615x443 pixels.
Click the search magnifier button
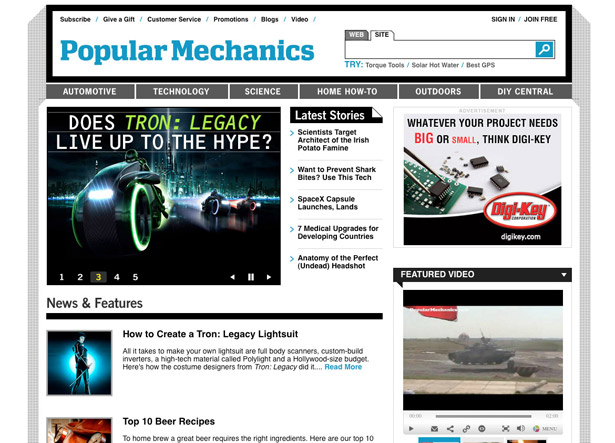coord(544,49)
